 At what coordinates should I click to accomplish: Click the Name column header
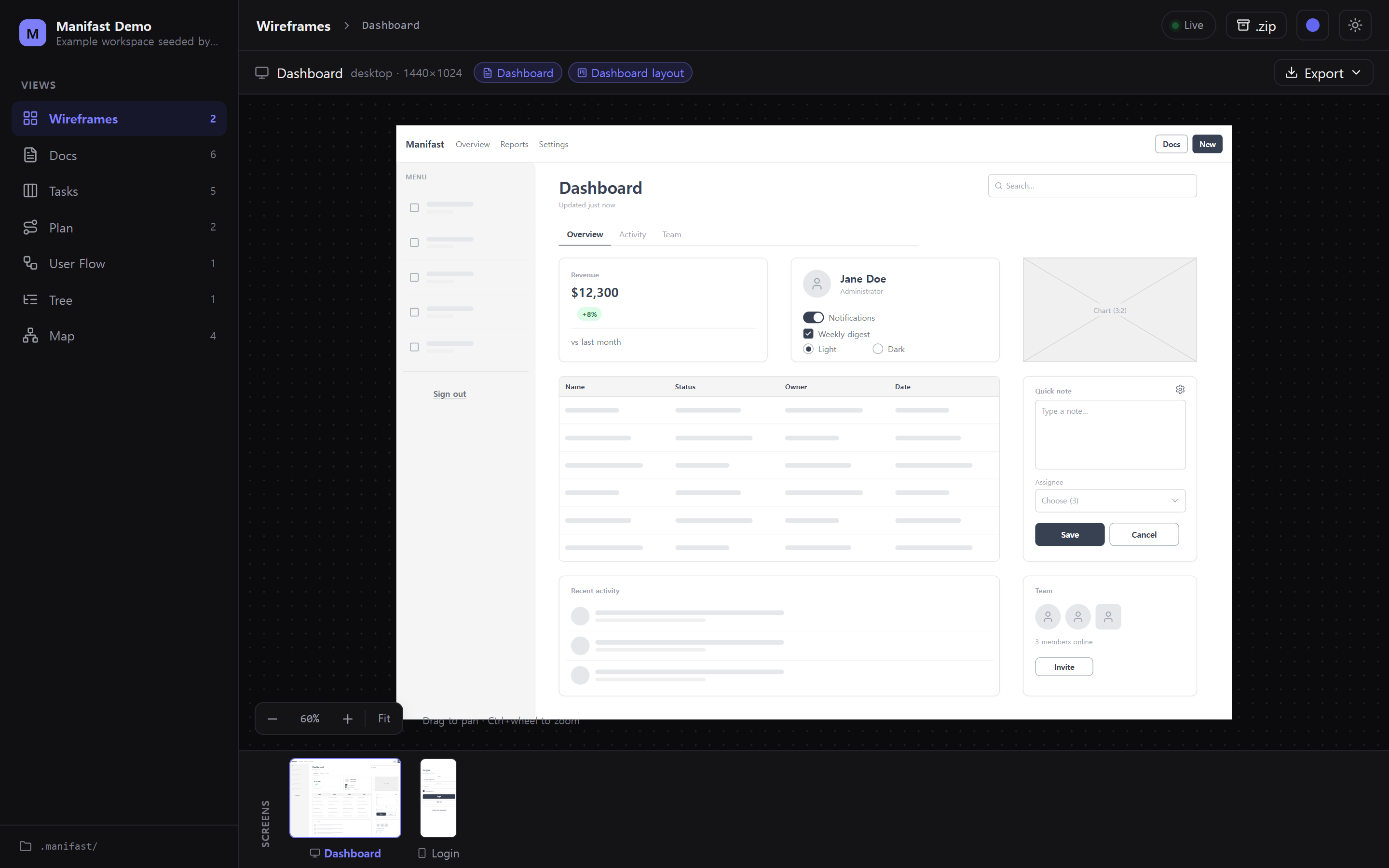[x=574, y=386]
